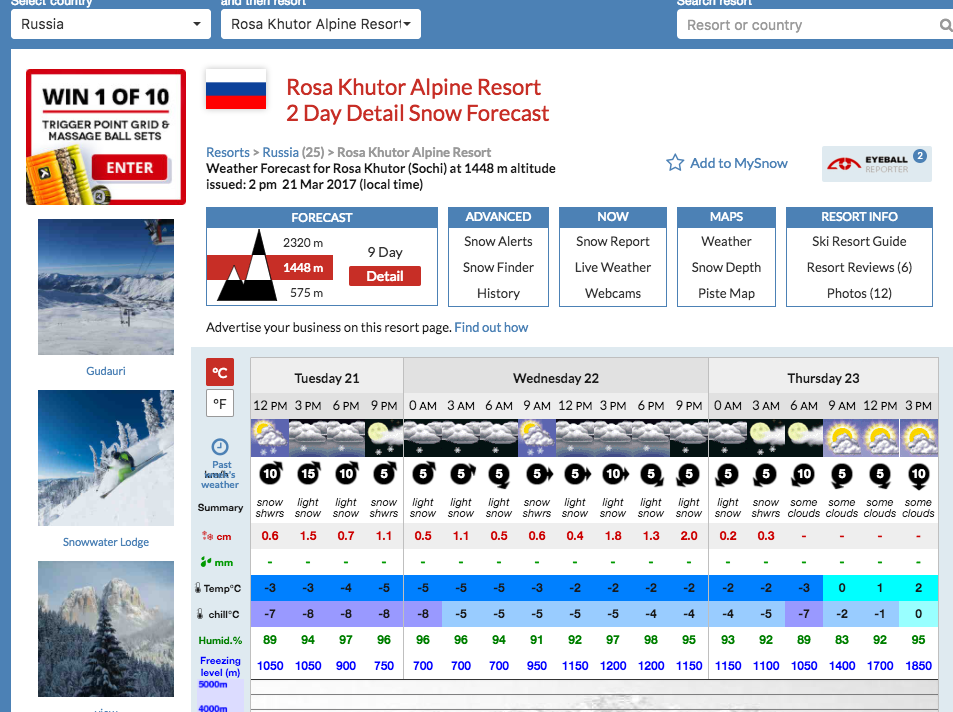The image size is (953, 712).
Task: Click the Add to MySnow star icon
Action: click(x=675, y=163)
